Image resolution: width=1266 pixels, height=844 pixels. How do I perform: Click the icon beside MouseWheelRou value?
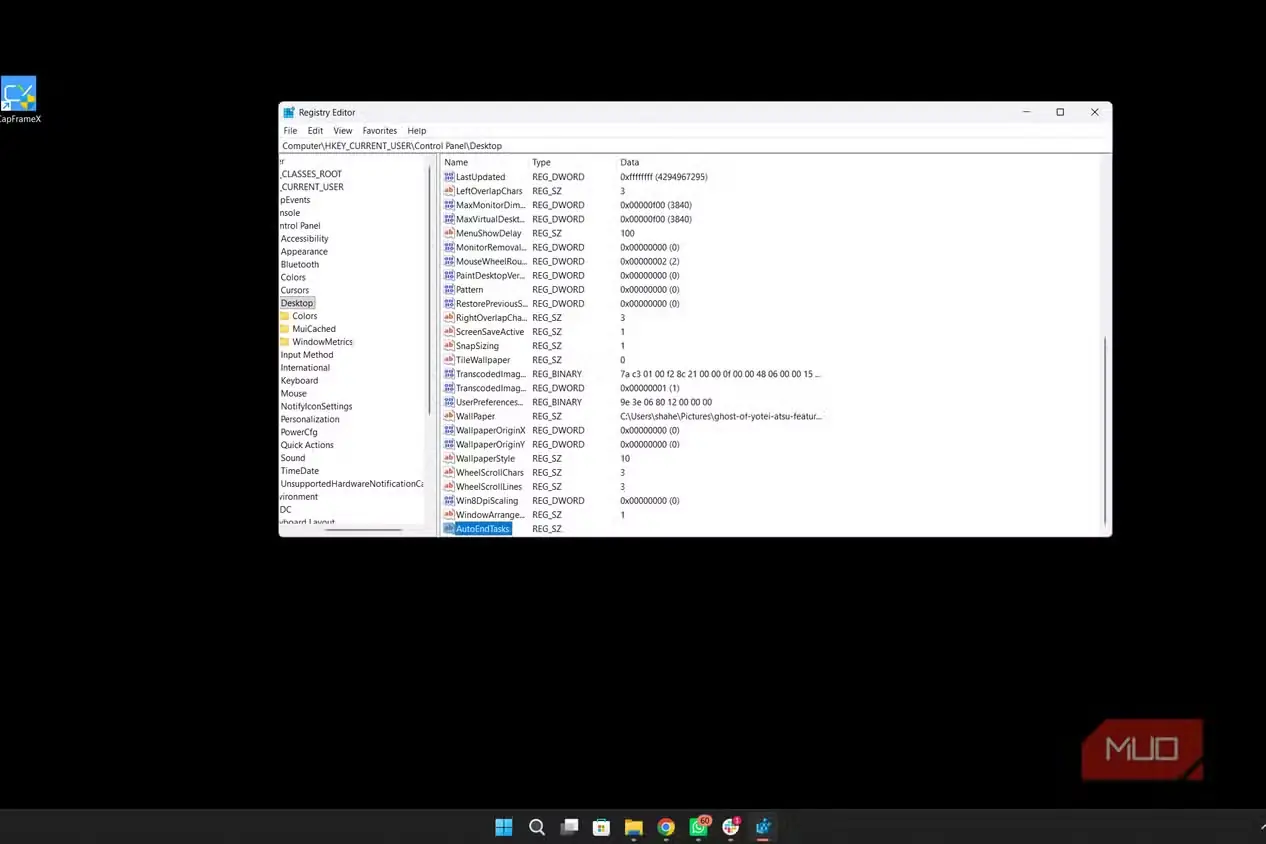tap(449, 261)
